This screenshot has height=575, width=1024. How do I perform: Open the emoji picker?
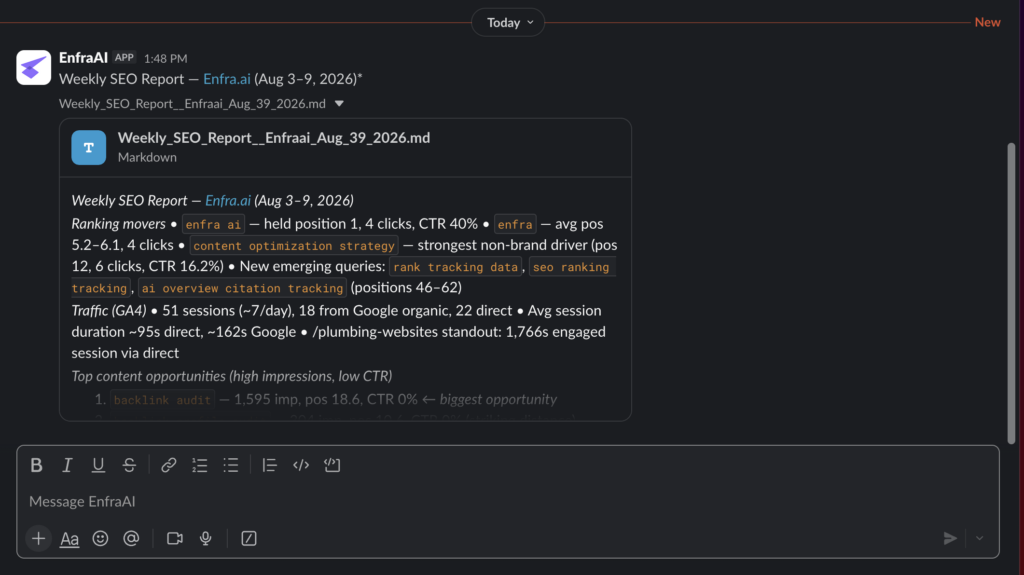point(100,538)
